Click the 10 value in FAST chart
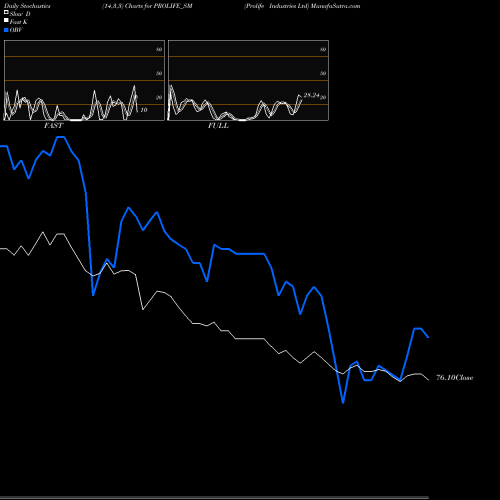The width and height of the screenshot is (500, 500). coord(144,110)
